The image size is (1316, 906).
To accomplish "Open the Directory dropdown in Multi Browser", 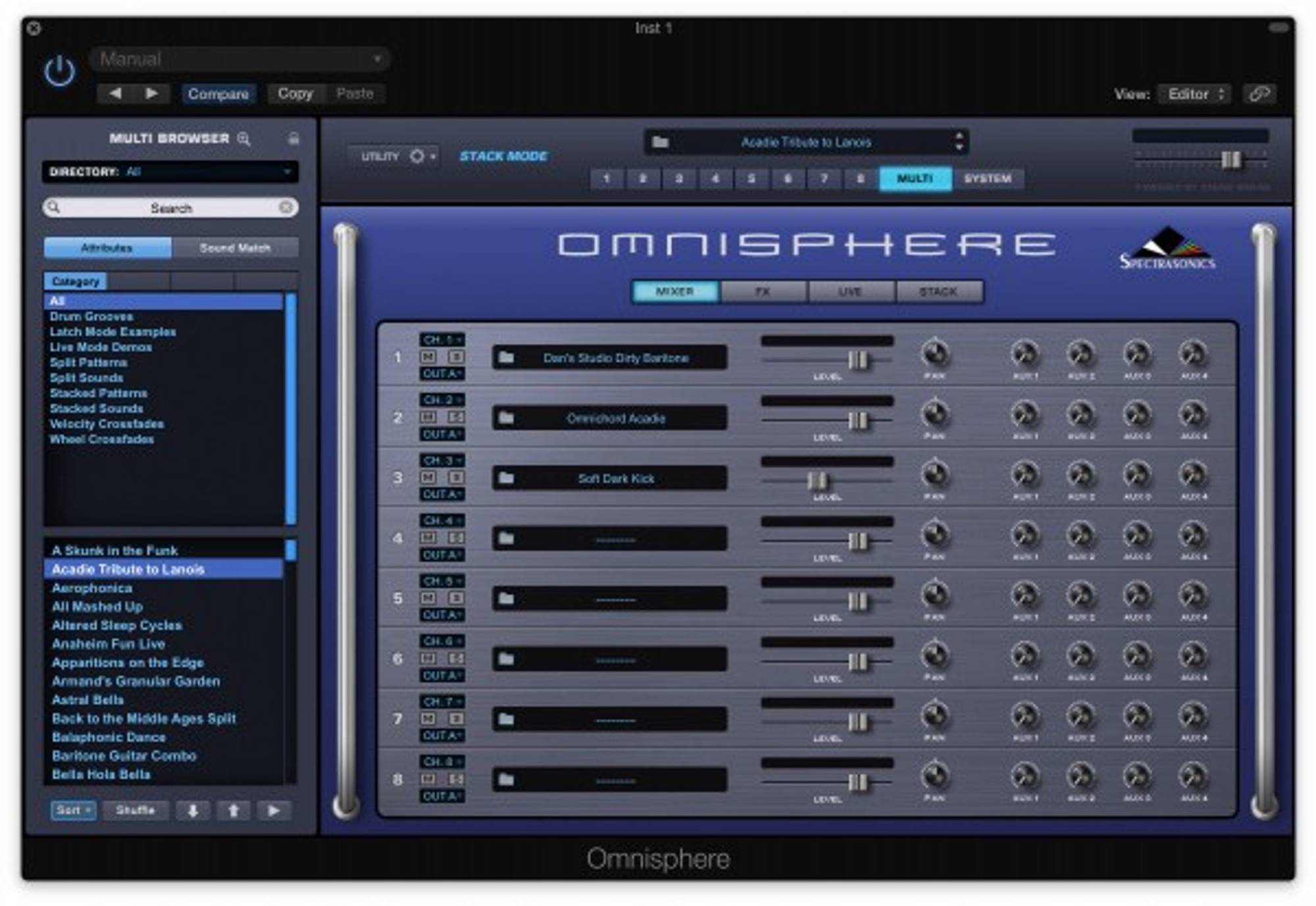I will pos(170,172).
